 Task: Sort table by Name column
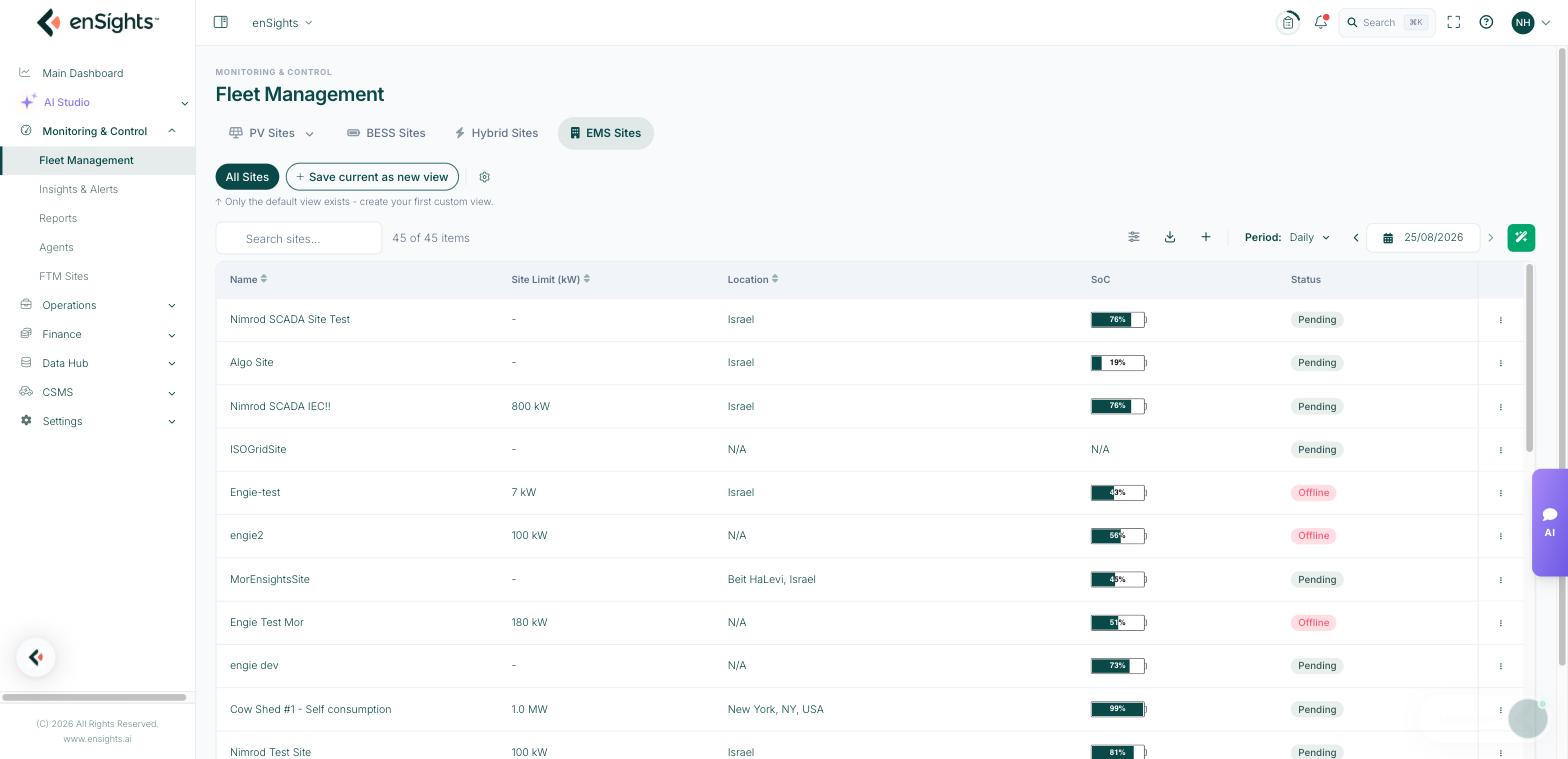[x=248, y=280]
